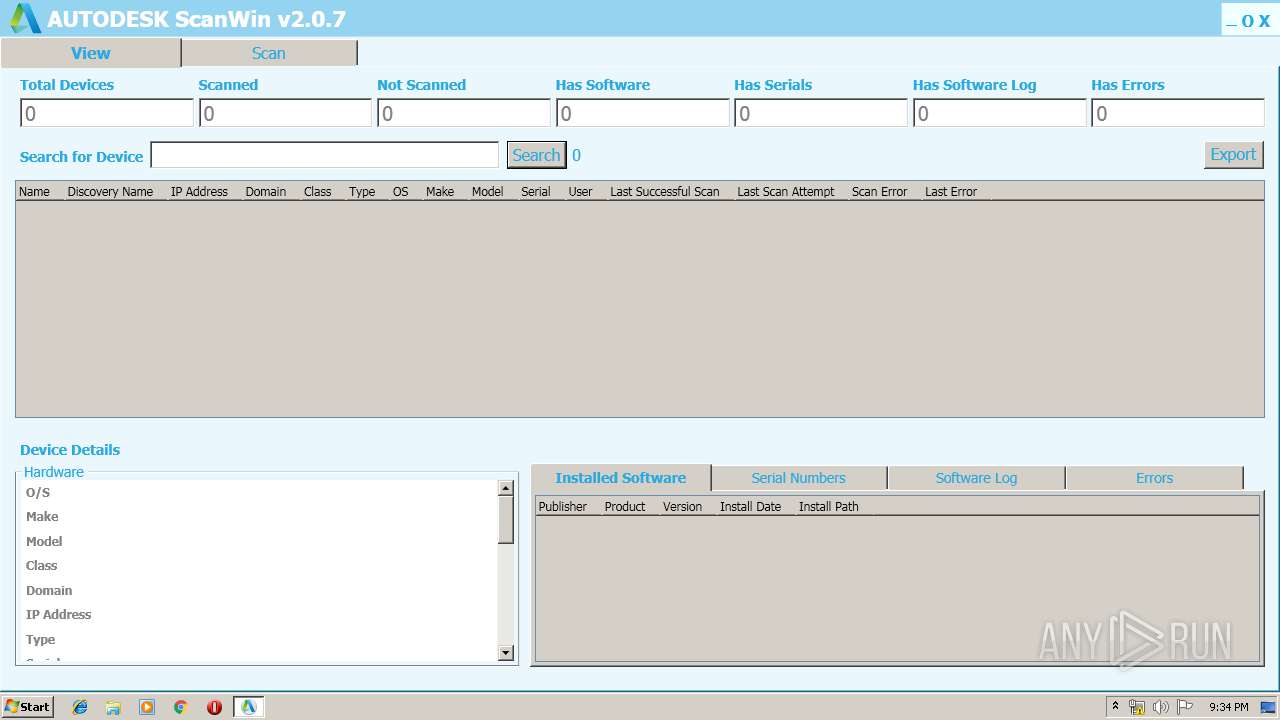
Task: Open the Serial Numbers tab
Action: [x=799, y=478]
